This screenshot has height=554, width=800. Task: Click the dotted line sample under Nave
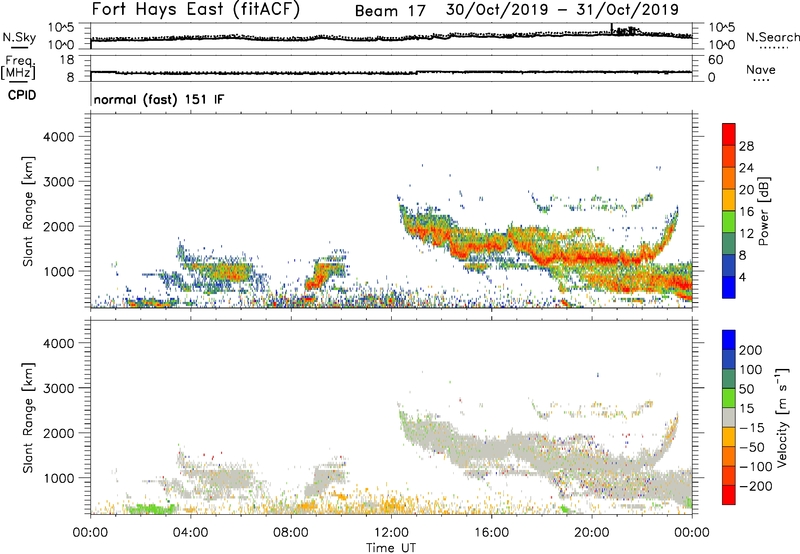point(762,80)
